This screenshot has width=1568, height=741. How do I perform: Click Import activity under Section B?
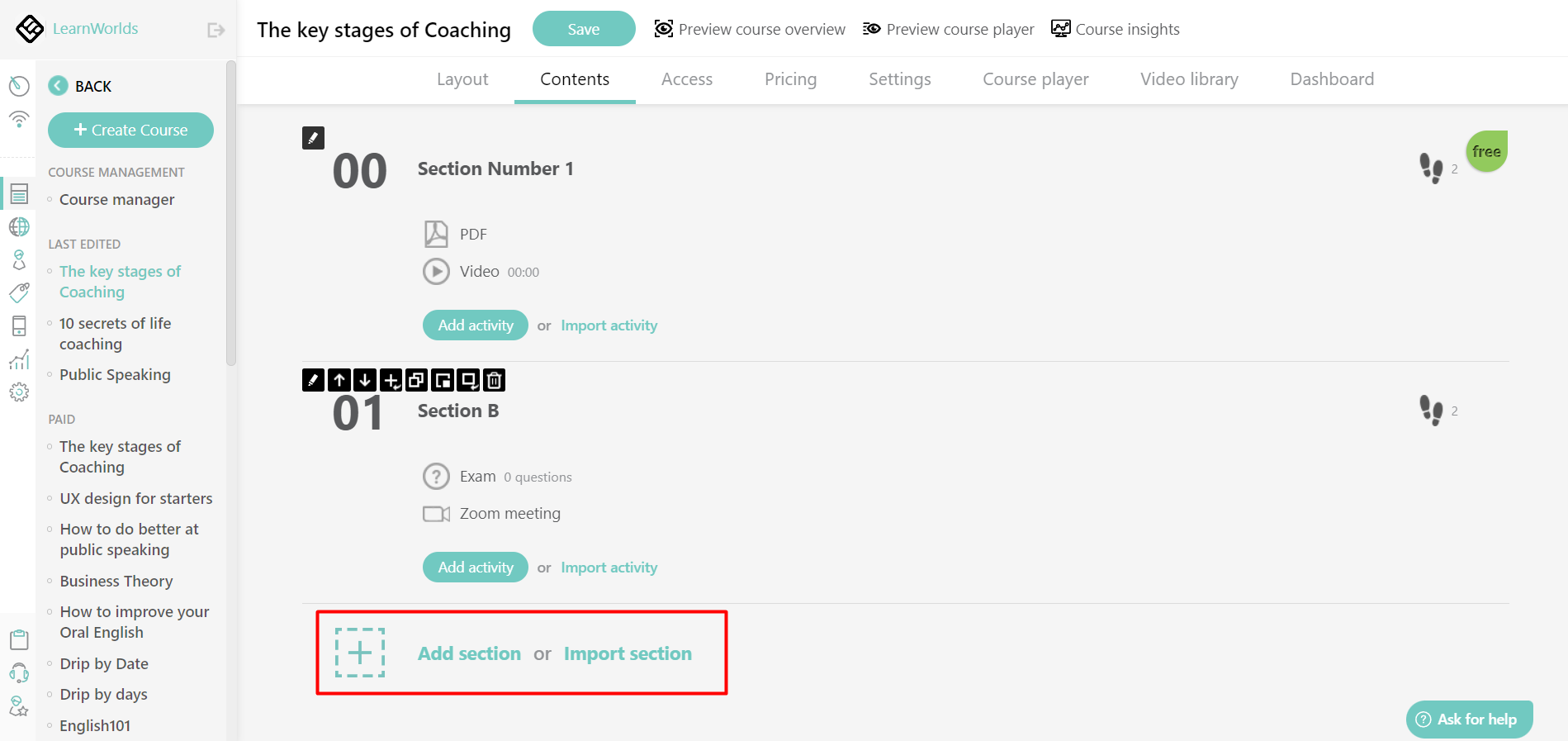click(609, 567)
